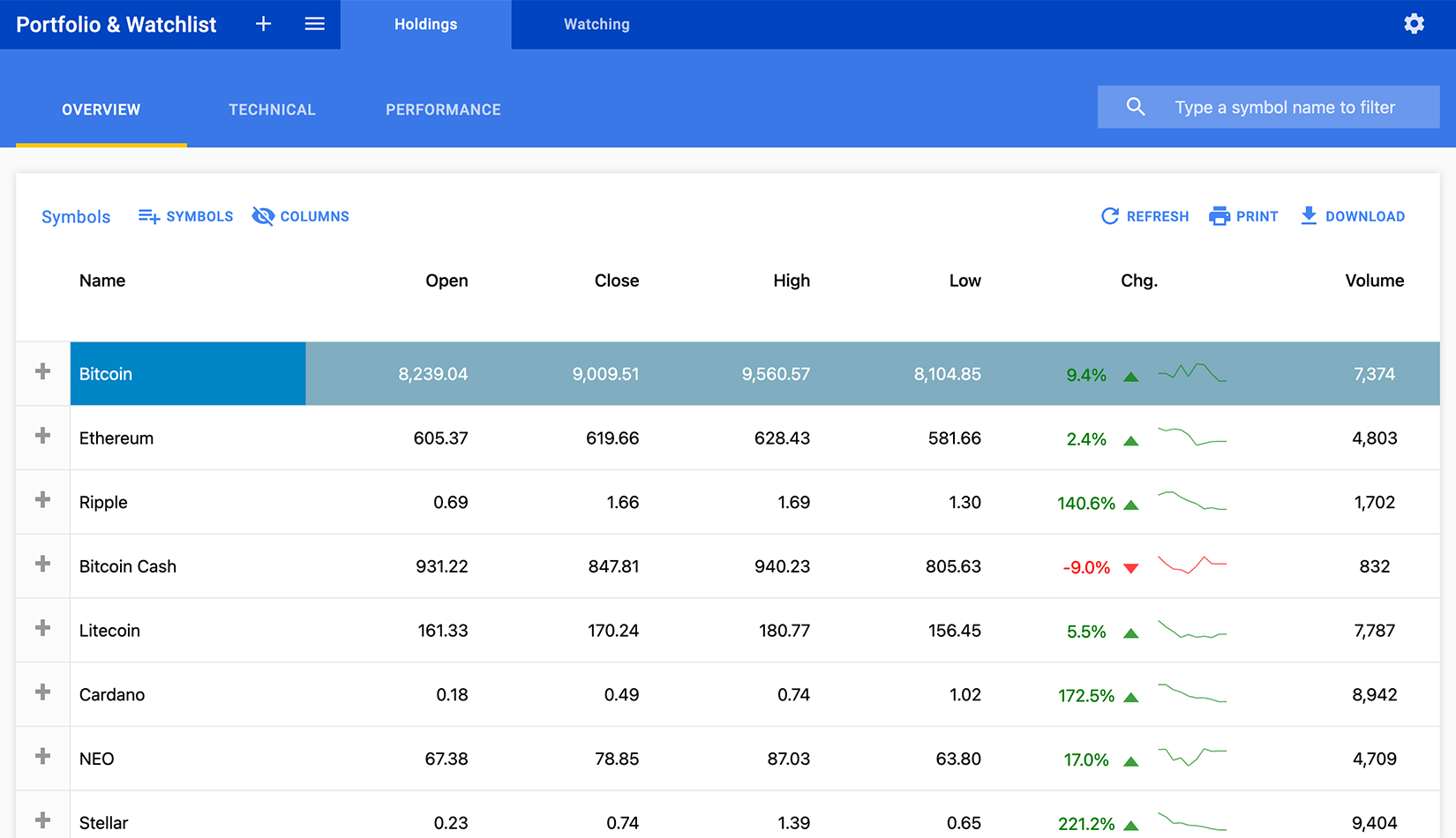The width and height of the screenshot is (1456, 838).
Task: Expand the Ethereum row
Action: 42,436
